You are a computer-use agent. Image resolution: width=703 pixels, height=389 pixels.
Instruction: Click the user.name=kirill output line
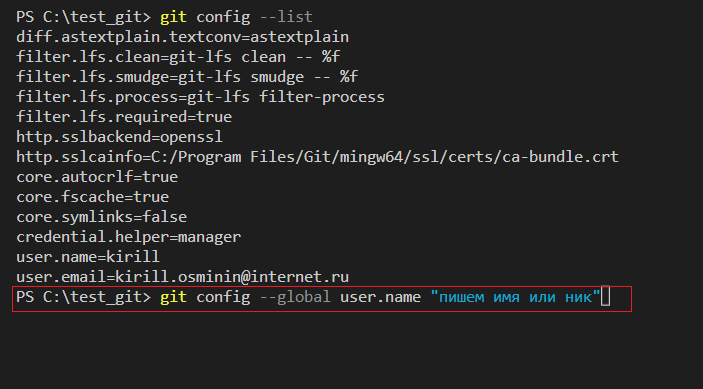point(88,257)
